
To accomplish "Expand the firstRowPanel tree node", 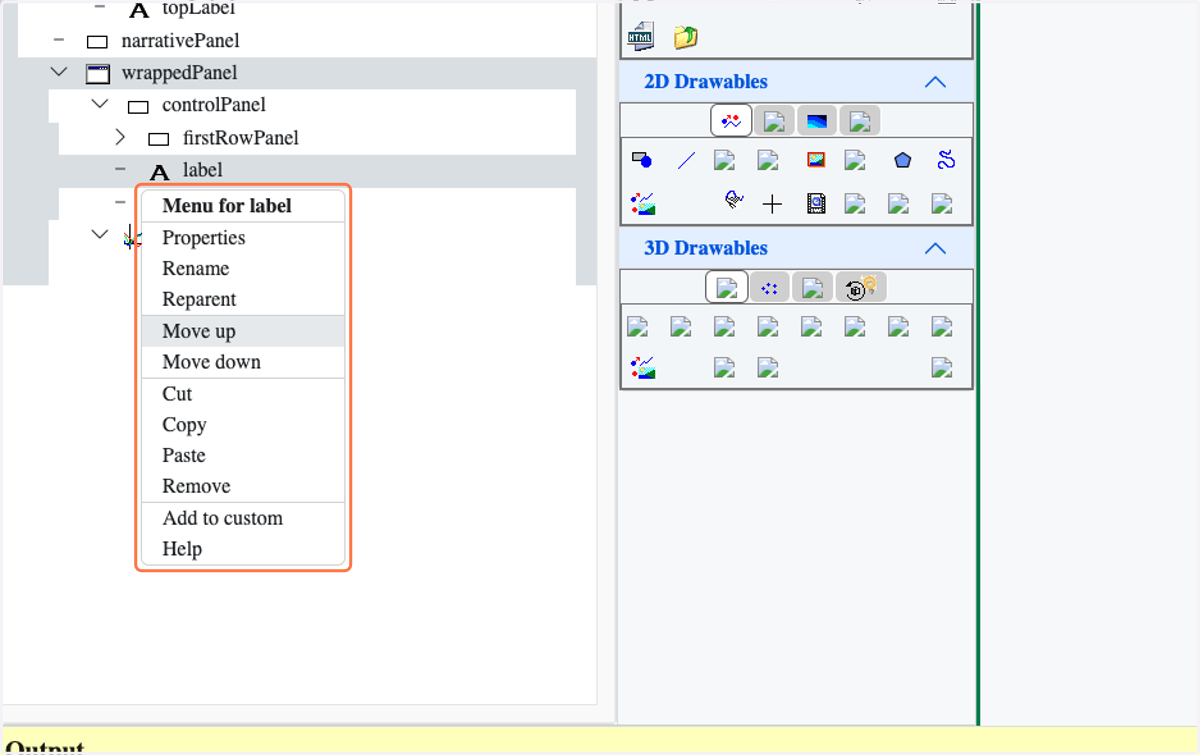I will coord(120,137).
